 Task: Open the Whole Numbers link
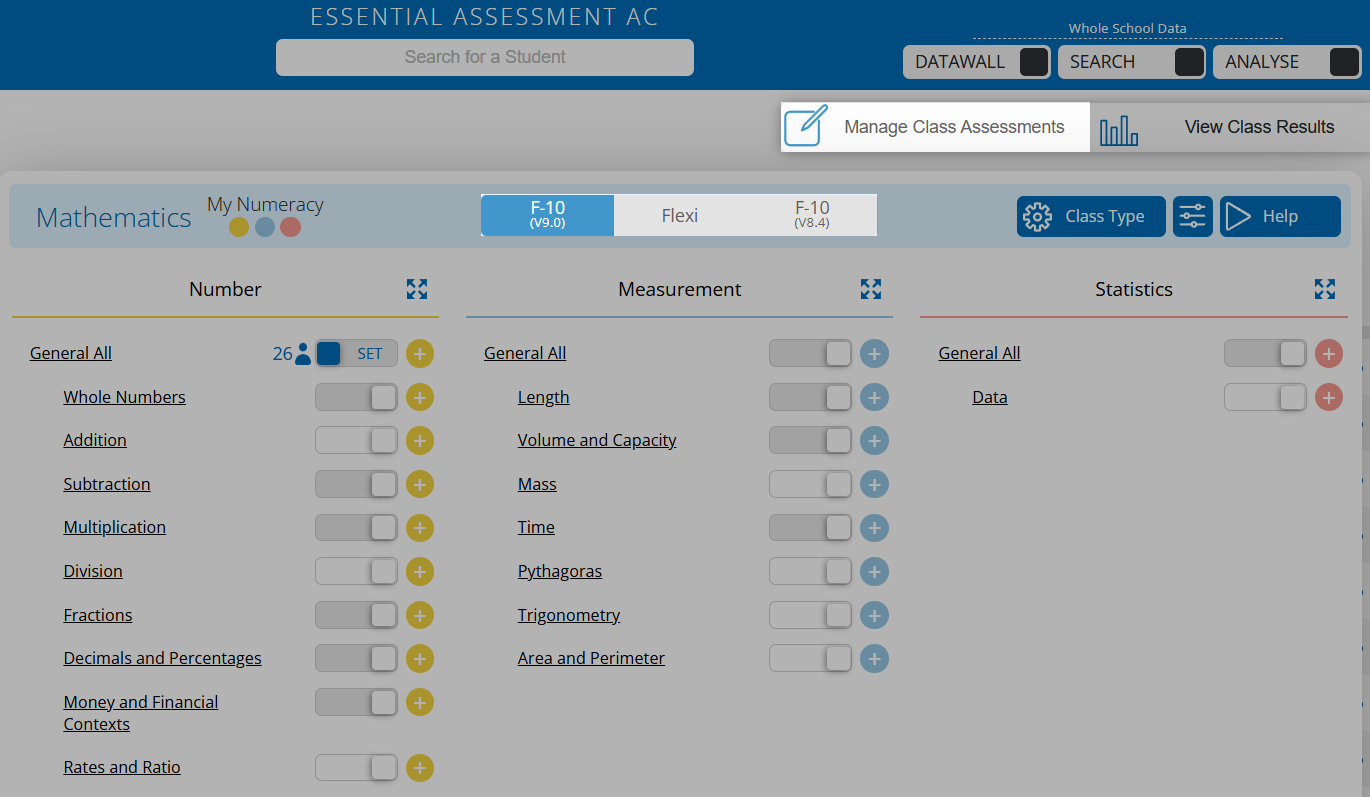[125, 397]
